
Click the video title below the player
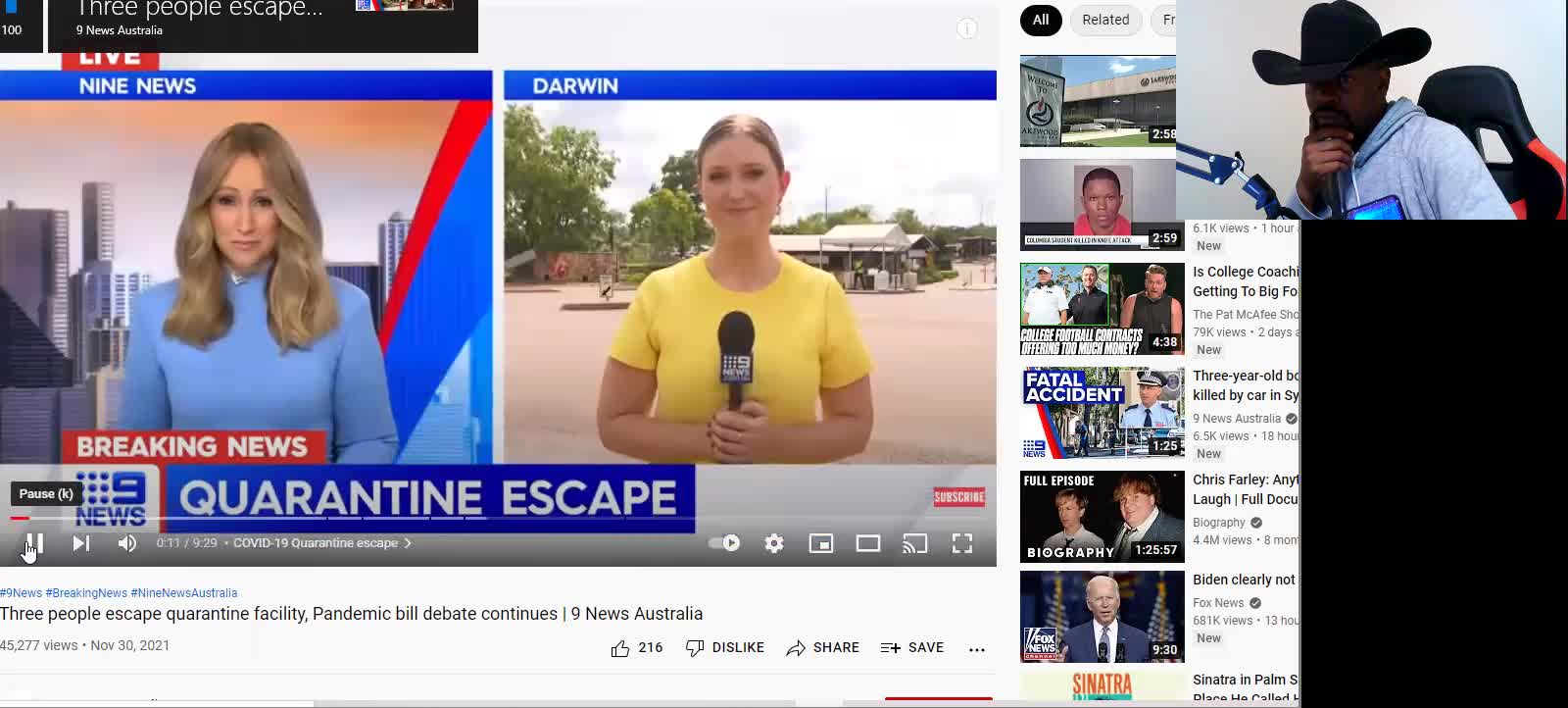[x=351, y=614]
